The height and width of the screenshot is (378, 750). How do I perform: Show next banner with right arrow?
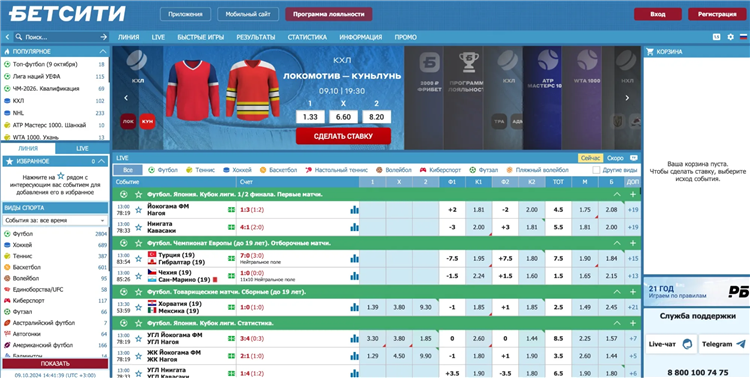pos(628,98)
